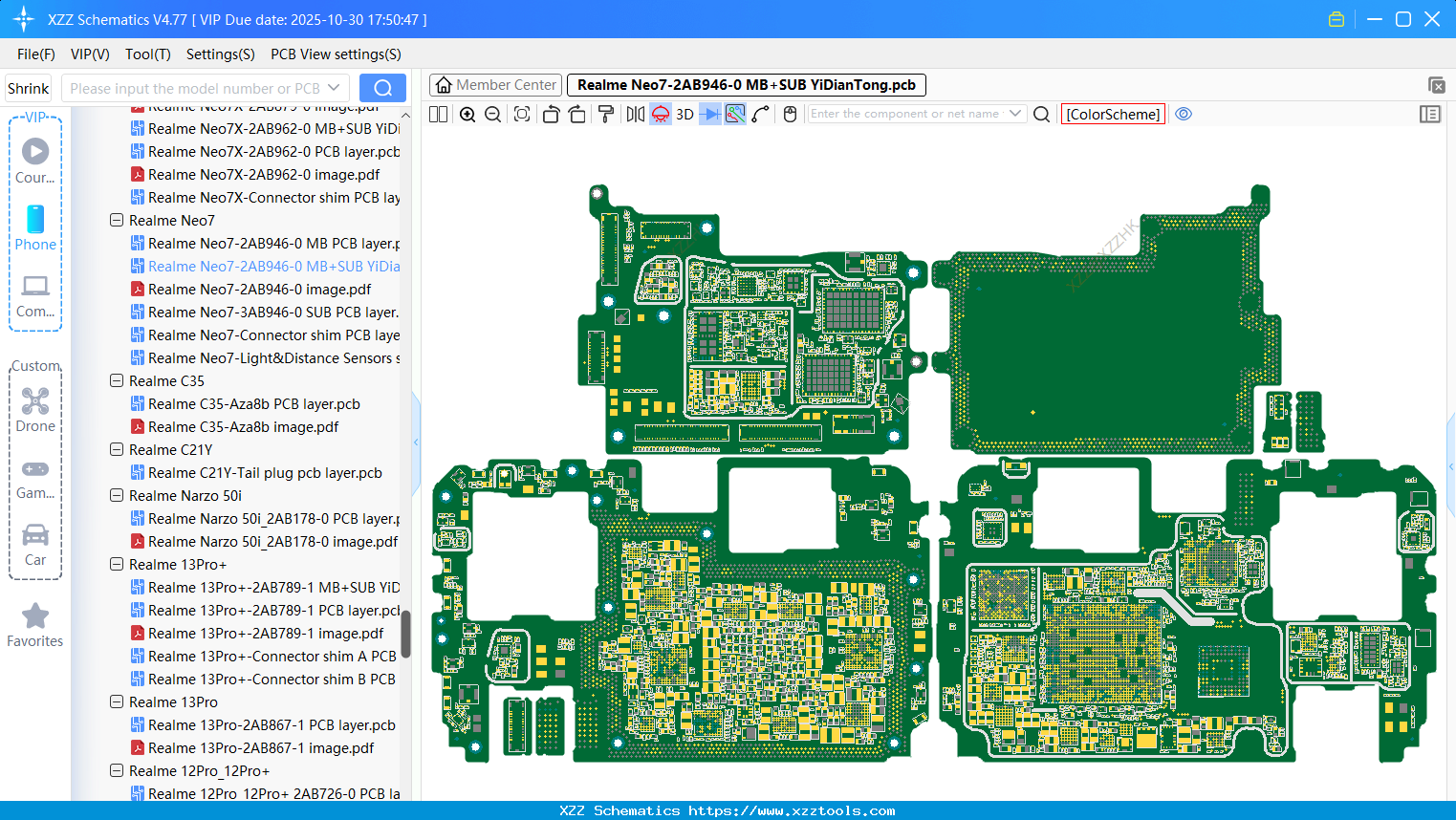Collapse the Realme 12Pro_12Pro+ folder
The image size is (1456, 820).
(117, 770)
